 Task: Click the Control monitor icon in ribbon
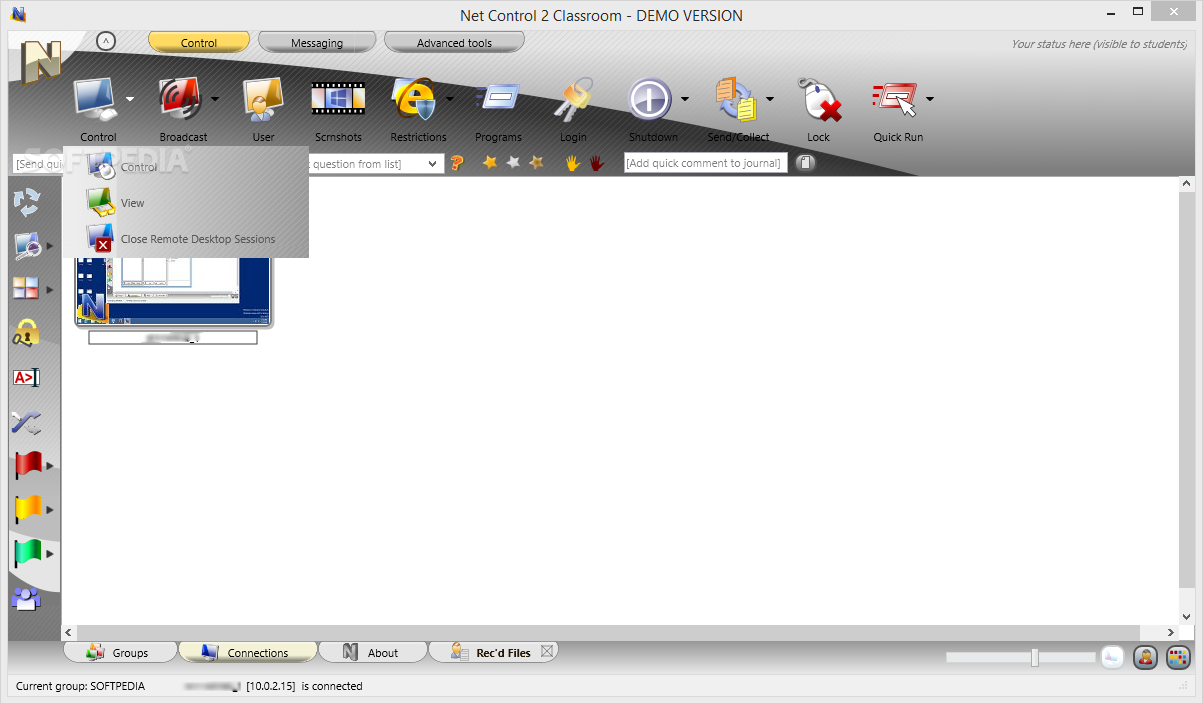pyautogui.click(x=95, y=100)
